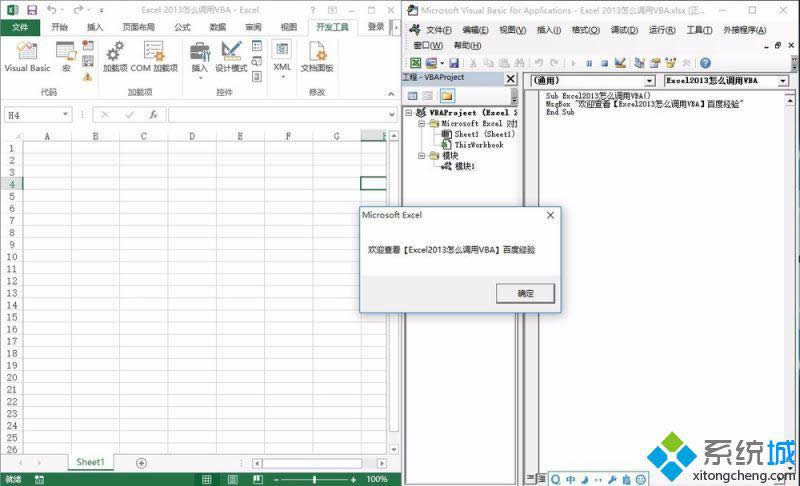Toggle folders view in project explorer
The image size is (800, 486).
pyautogui.click(x=447, y=96)
